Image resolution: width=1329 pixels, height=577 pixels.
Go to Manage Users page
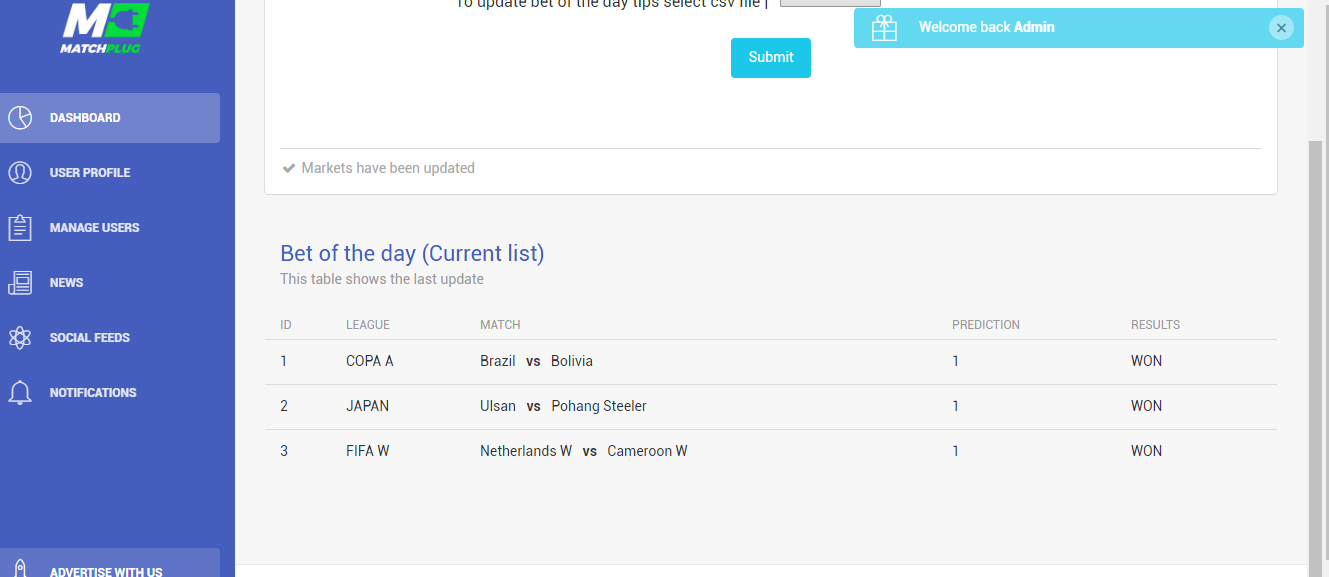point(94,228)
